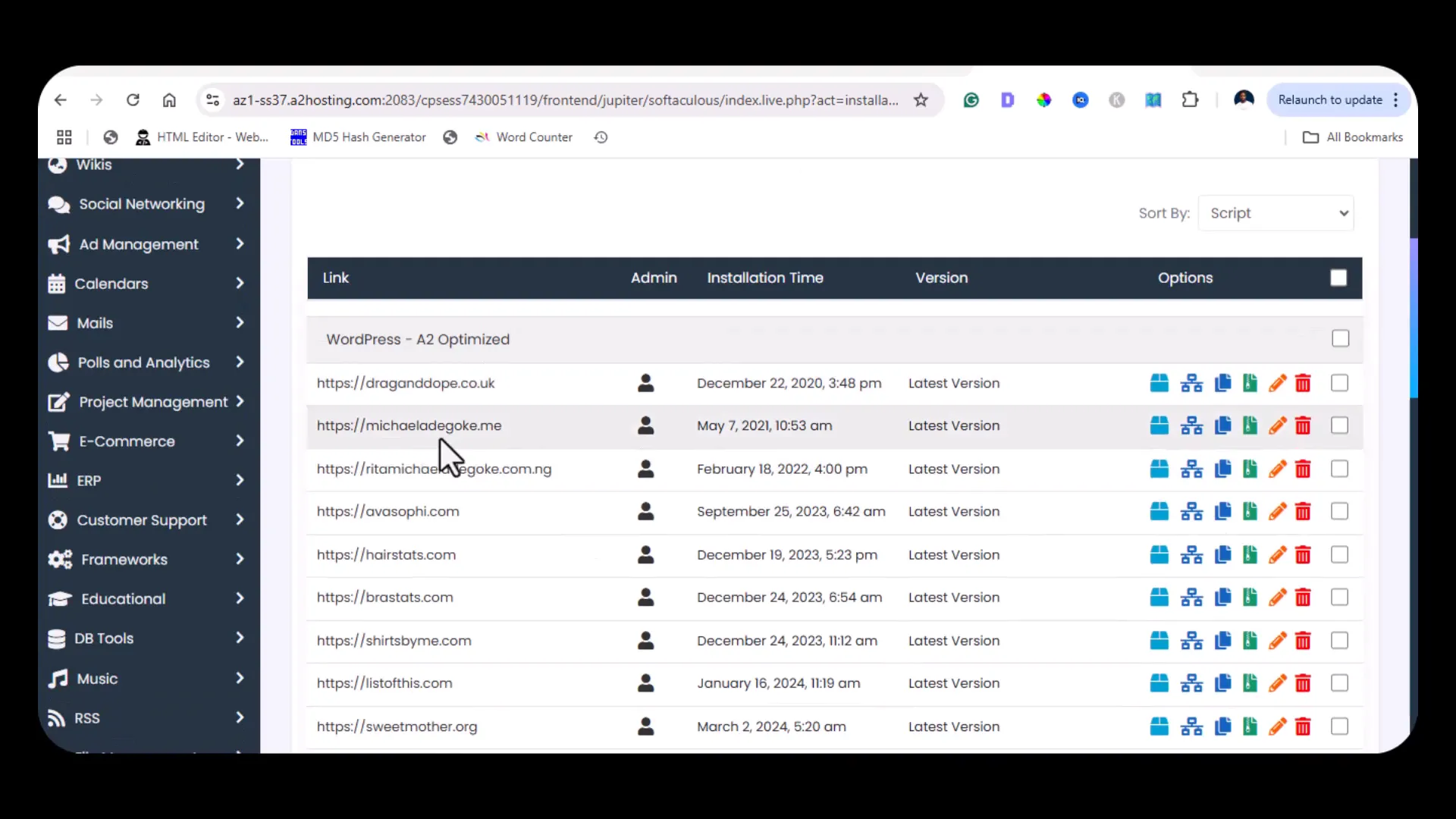Image resolution: width=1456 pixels, height=819 pixels.
Task: Check the box for brastats.com row
Action: 1340,597
